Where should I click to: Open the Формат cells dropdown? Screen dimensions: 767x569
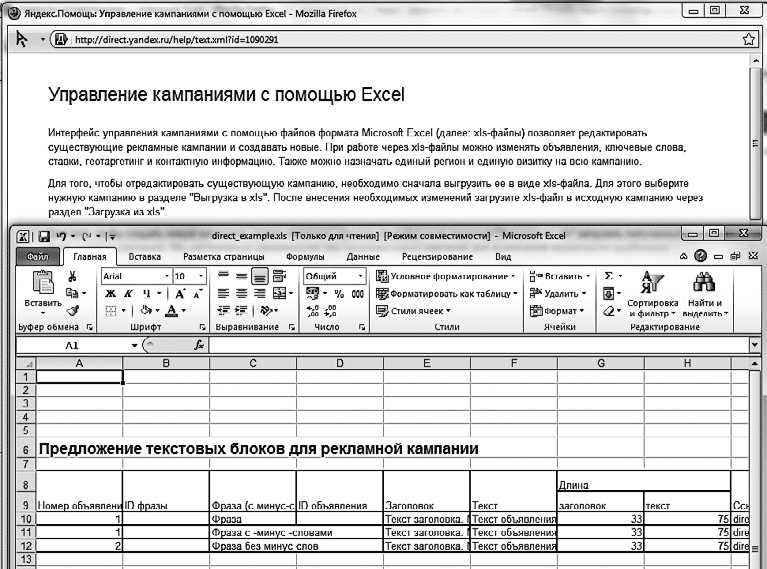coord(557,311)
